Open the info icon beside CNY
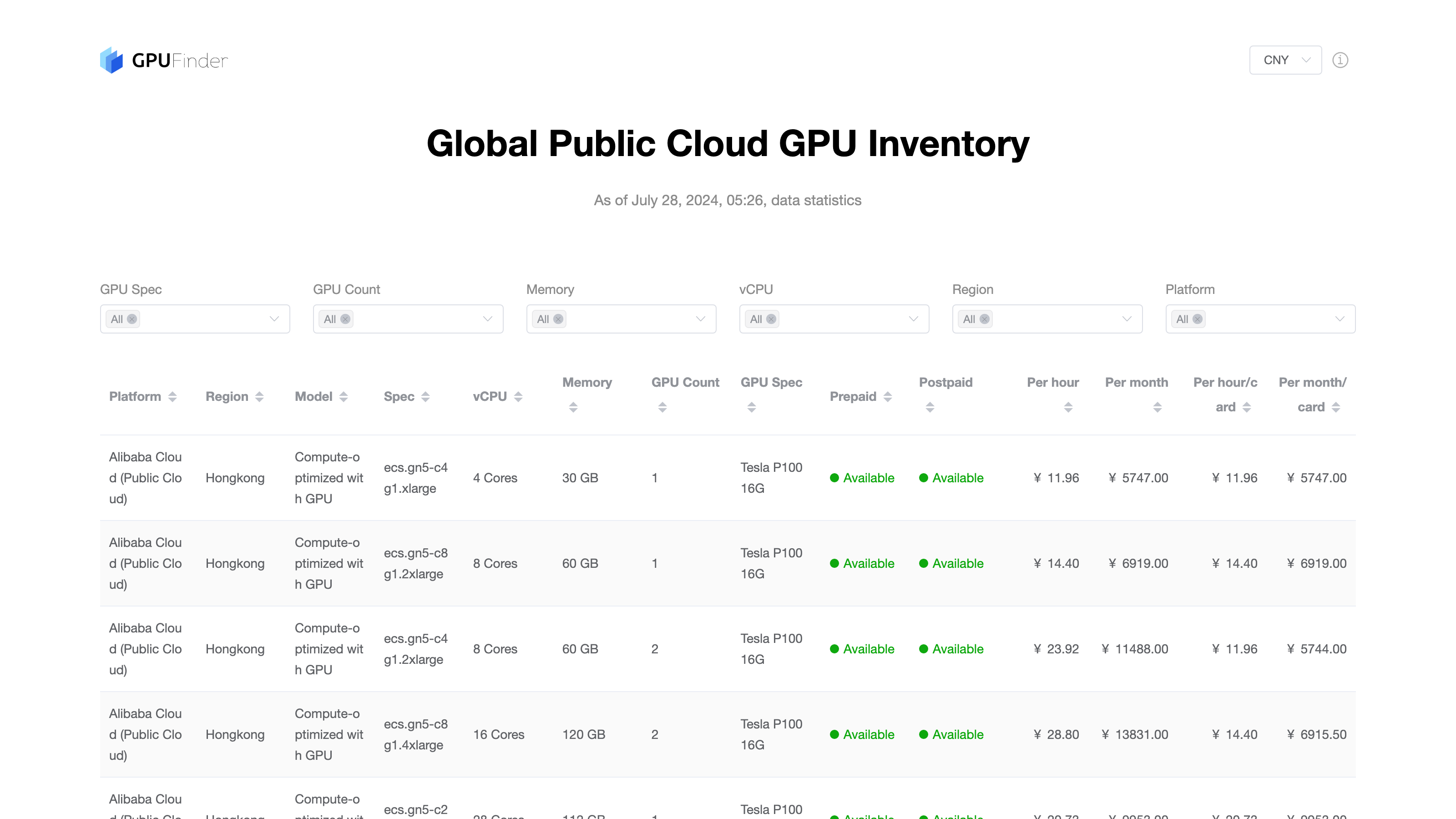Viewport: 1456px width, 819px height. 1340,60
